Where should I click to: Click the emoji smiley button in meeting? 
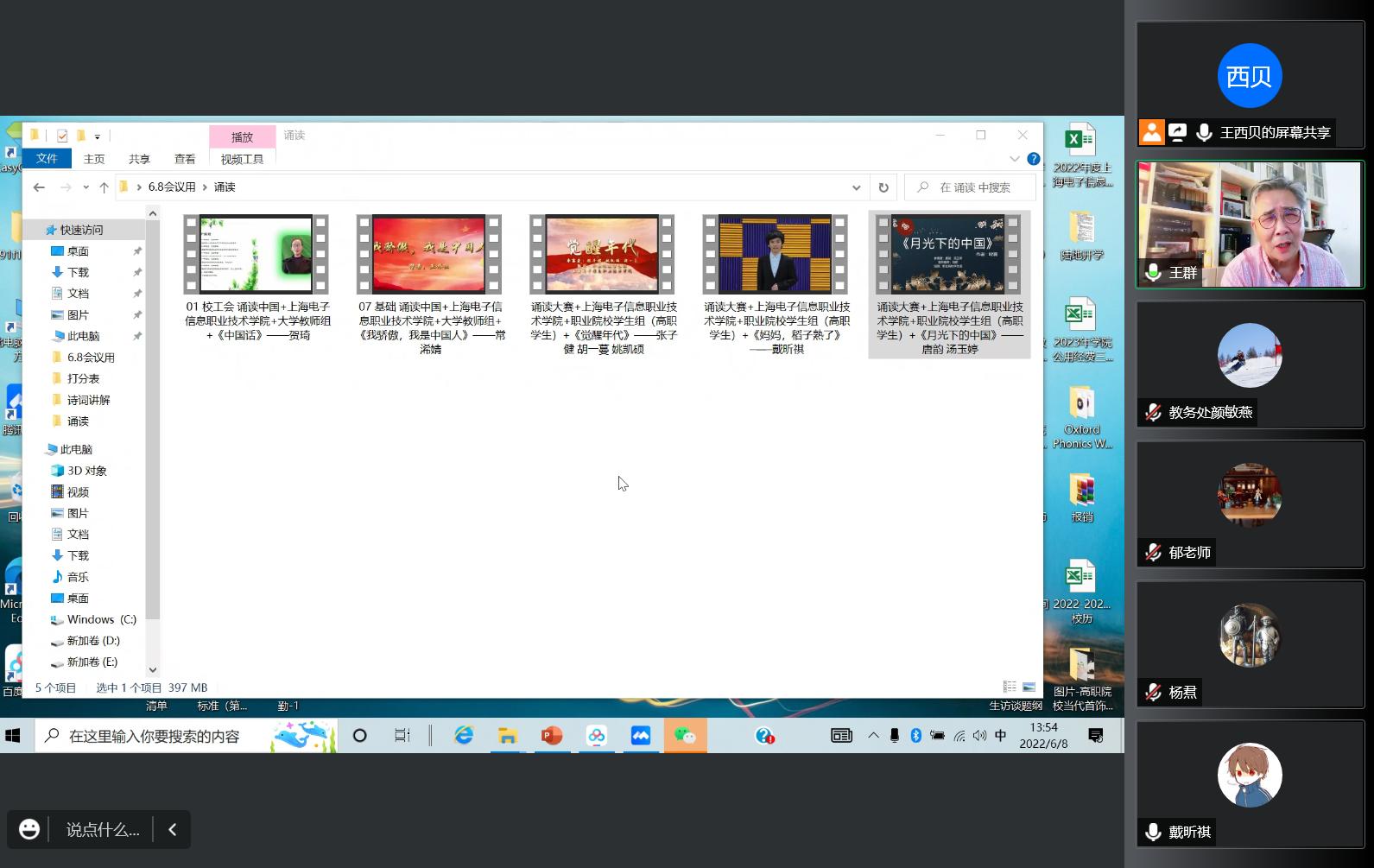pyautogui.click(x=29, y=829)
